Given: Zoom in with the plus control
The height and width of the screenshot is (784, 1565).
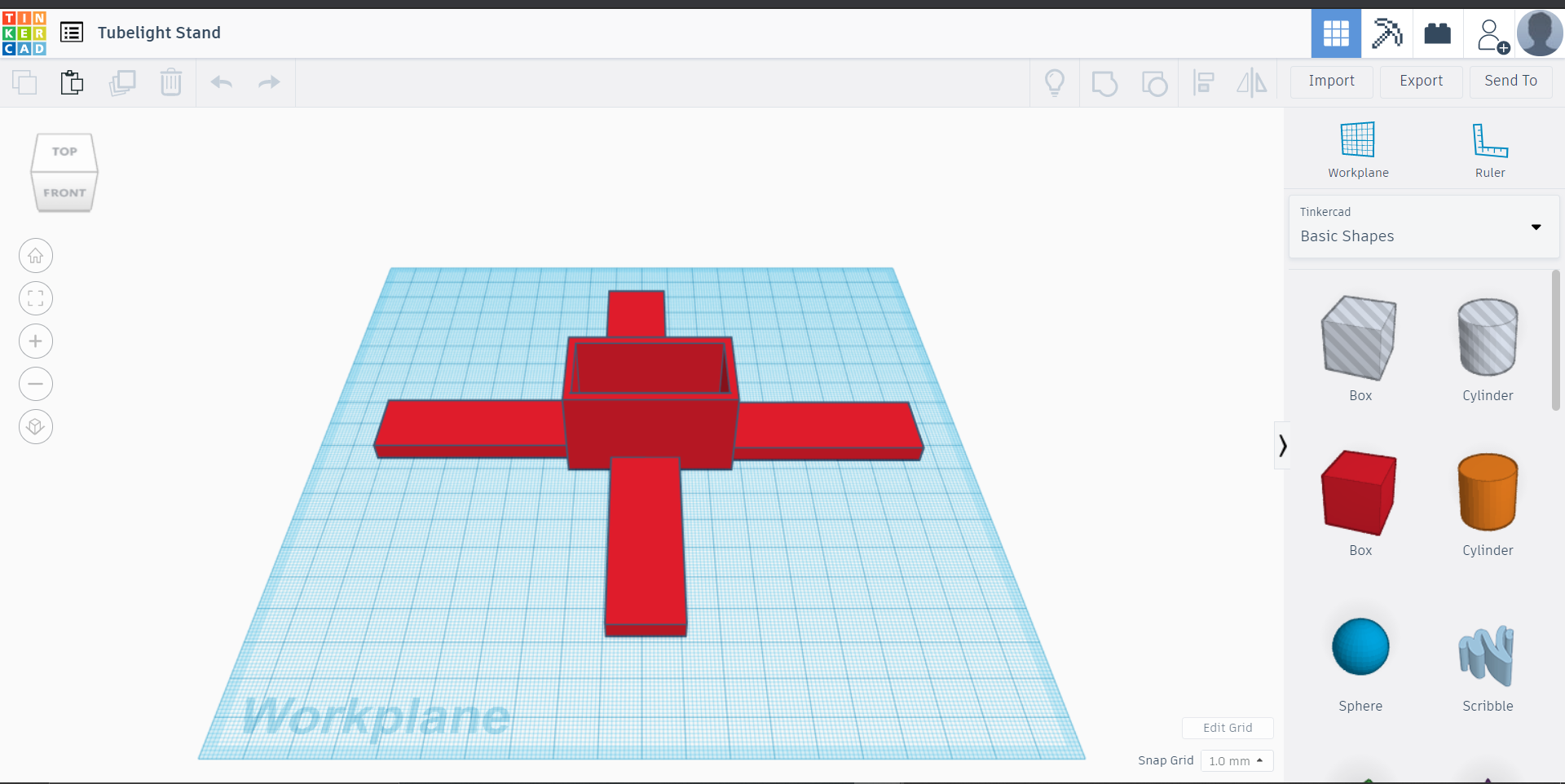Looking at the screenshot, I should (x=35, y=341).
